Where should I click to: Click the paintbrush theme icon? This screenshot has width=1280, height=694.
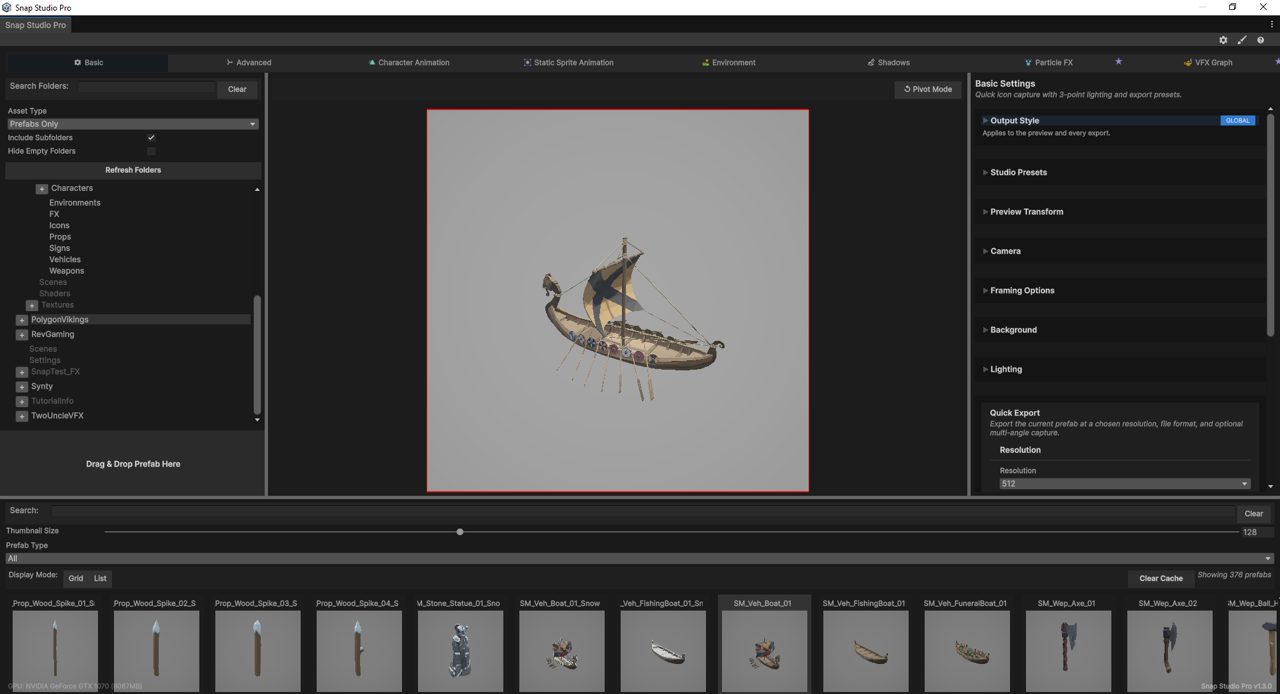(1242, 40)
